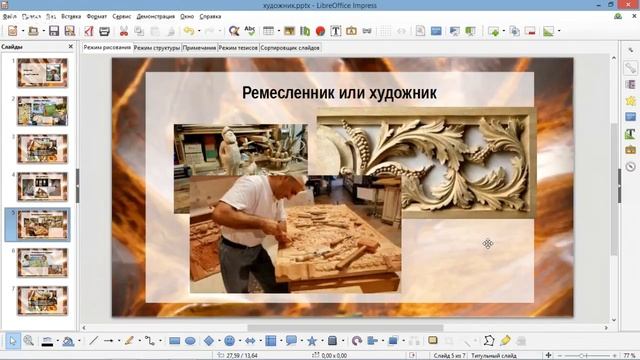The width and height of the screenshot is (640, 360).
Task: Switch to Режим структуры tab
Action: point(157,48)
